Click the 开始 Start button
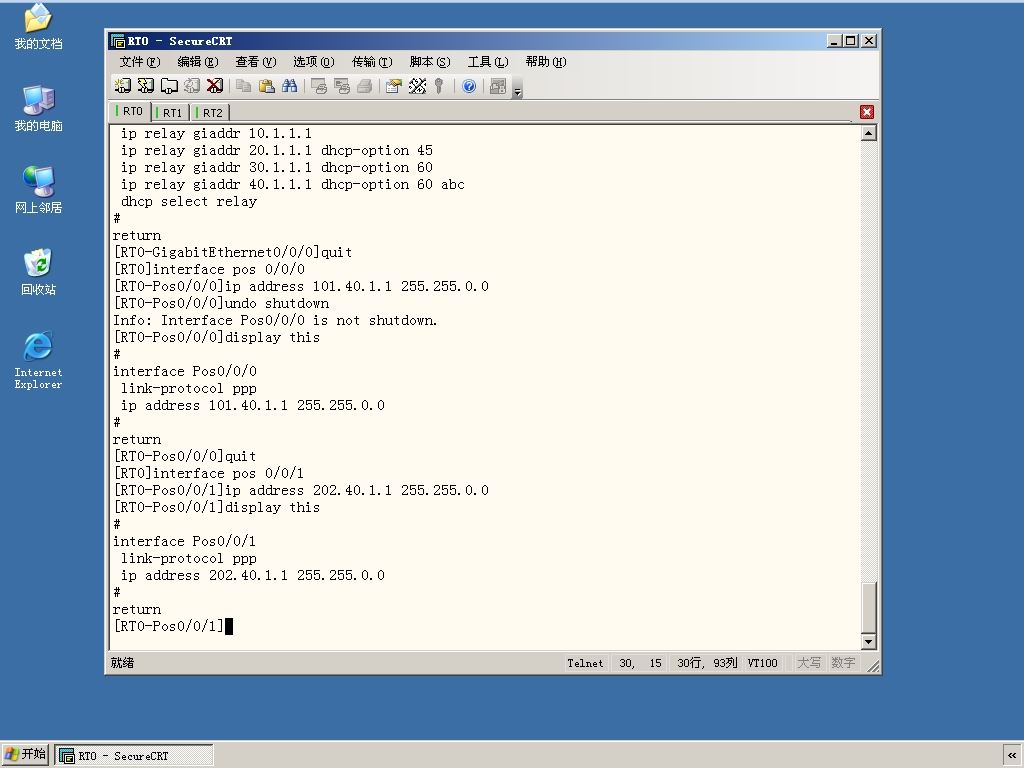Image resolution: width=1024 pixels, height=768 pixels. [25, 754]
